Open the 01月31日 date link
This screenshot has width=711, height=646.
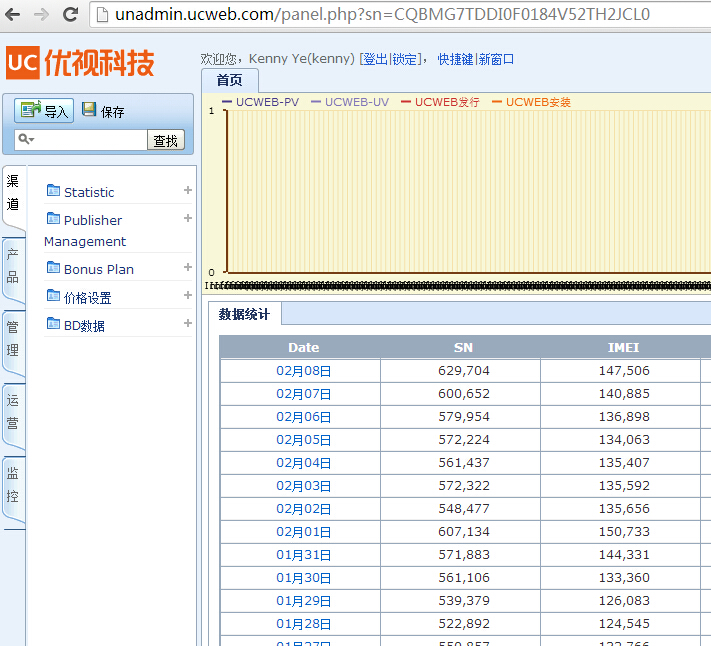click(304, 555)
